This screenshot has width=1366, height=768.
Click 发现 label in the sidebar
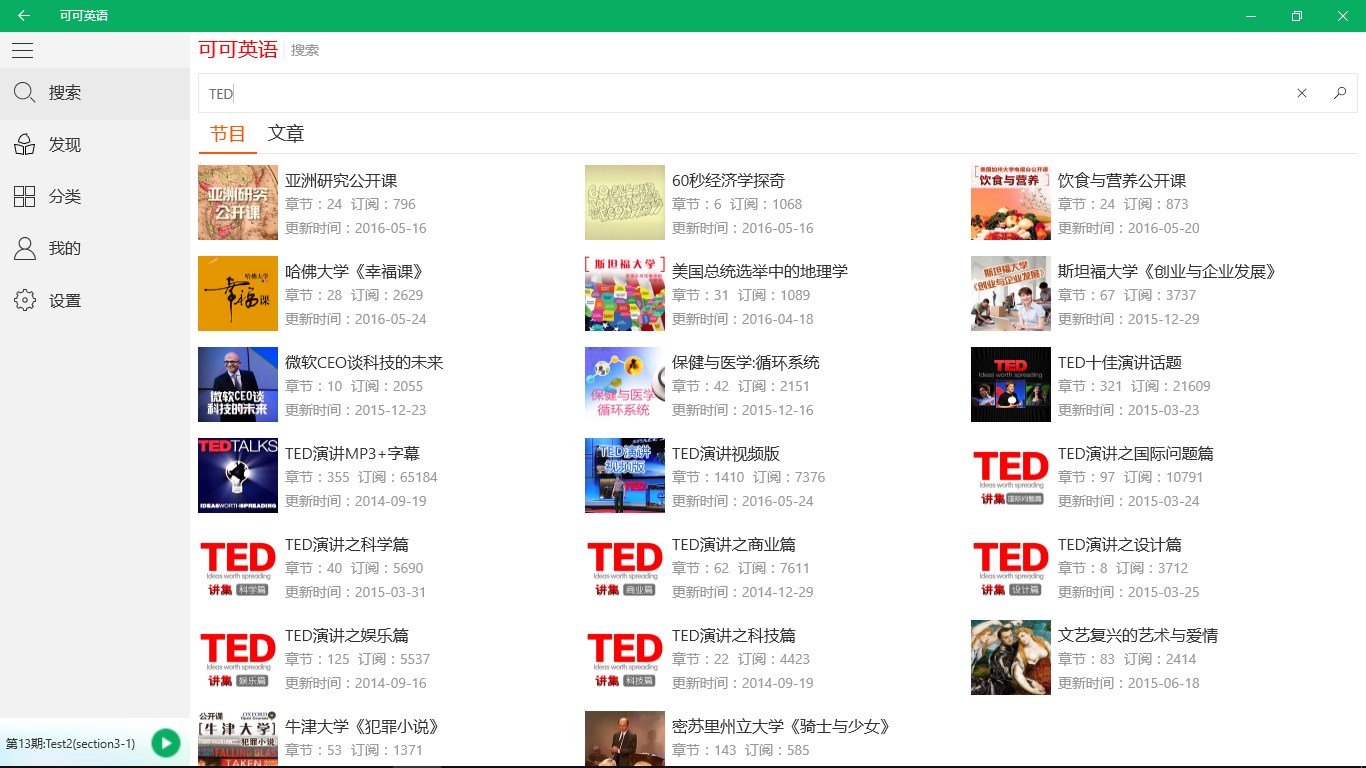tap(65, 145)
